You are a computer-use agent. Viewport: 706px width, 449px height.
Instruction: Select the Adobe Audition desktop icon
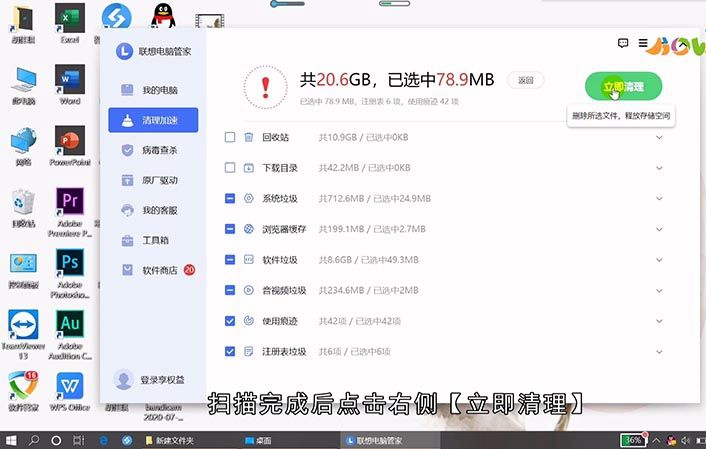[x=70, y=335]
